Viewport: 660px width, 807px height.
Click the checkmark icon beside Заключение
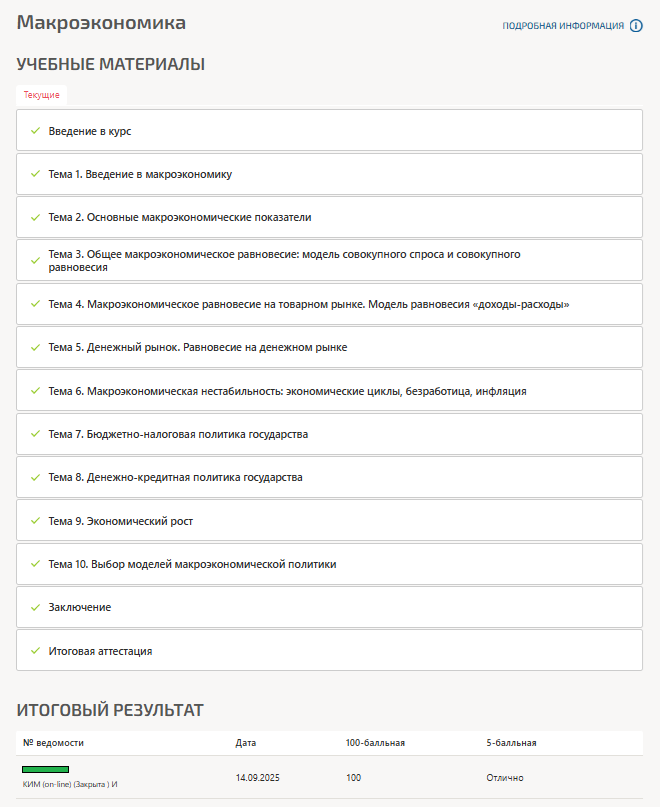tap(35, 607)
